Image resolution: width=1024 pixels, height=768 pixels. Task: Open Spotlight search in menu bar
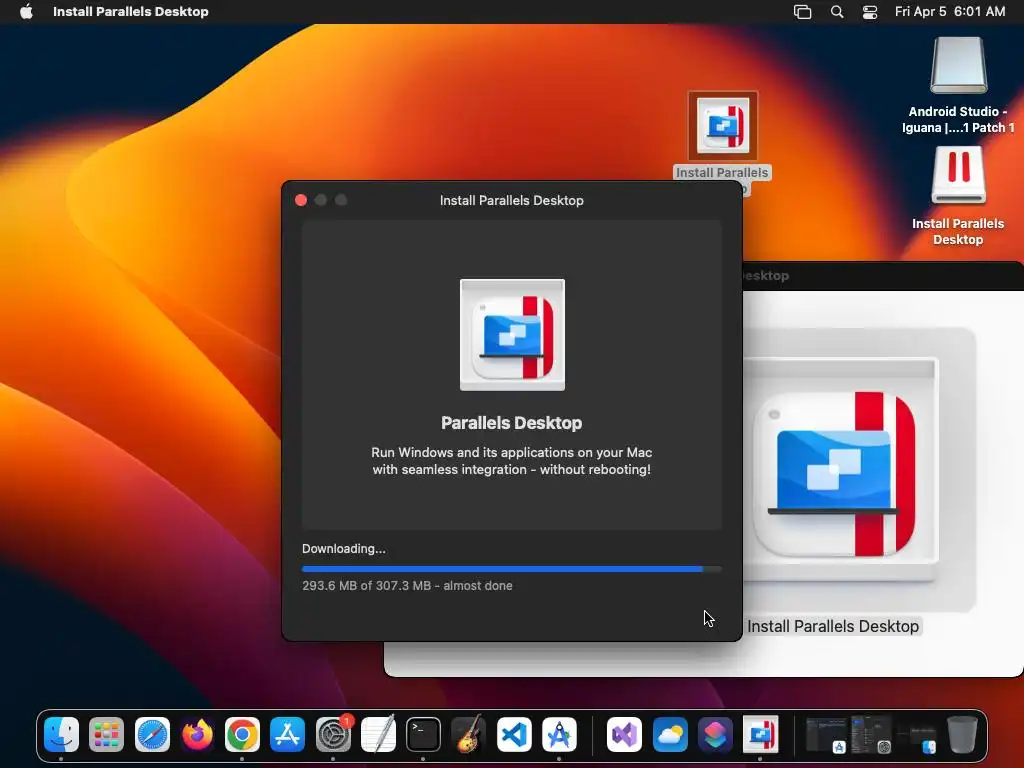(837, 12)
